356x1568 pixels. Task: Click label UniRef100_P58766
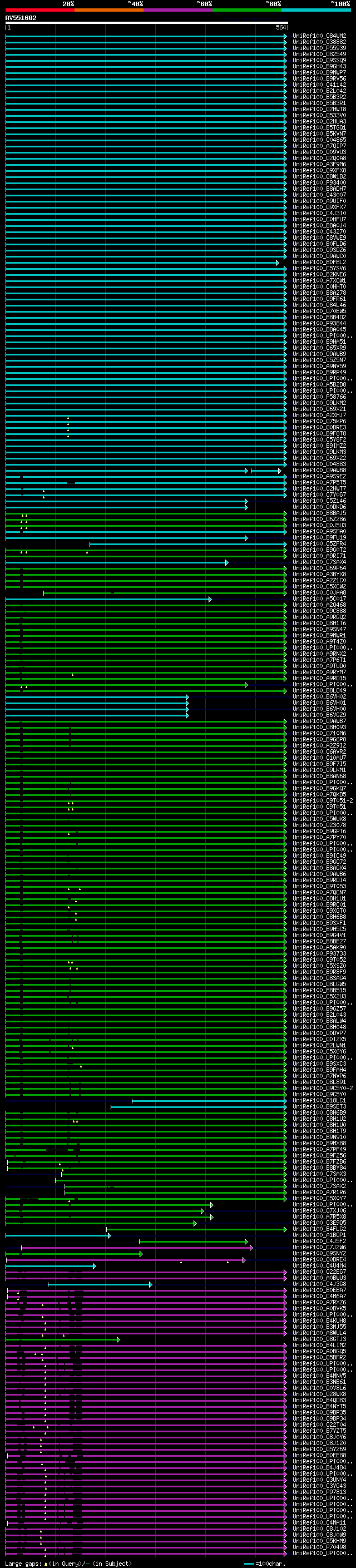point(319,397)
